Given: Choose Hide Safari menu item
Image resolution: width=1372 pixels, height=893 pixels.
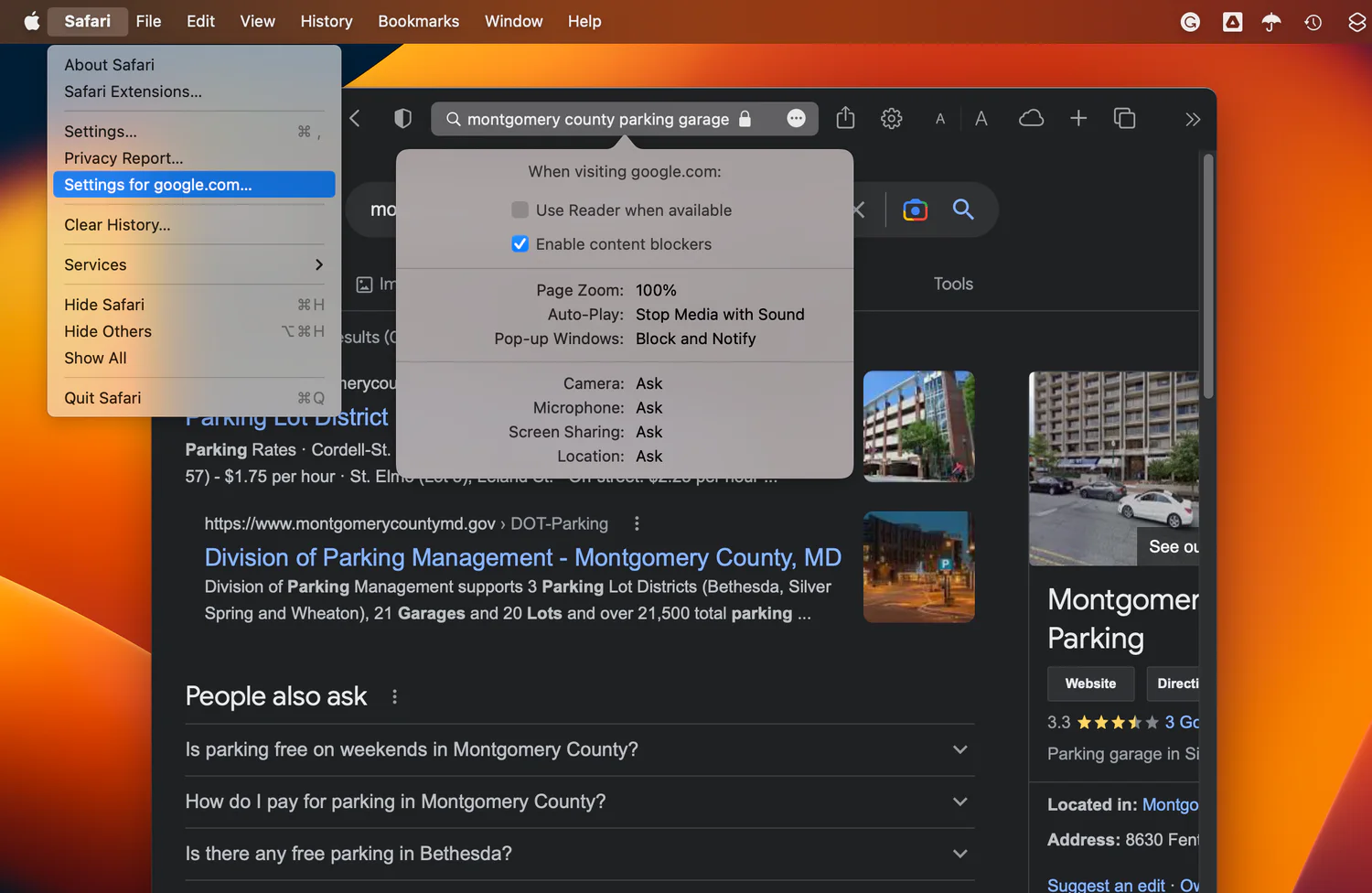Looking at the screenshot, I should tap(194, 305).
